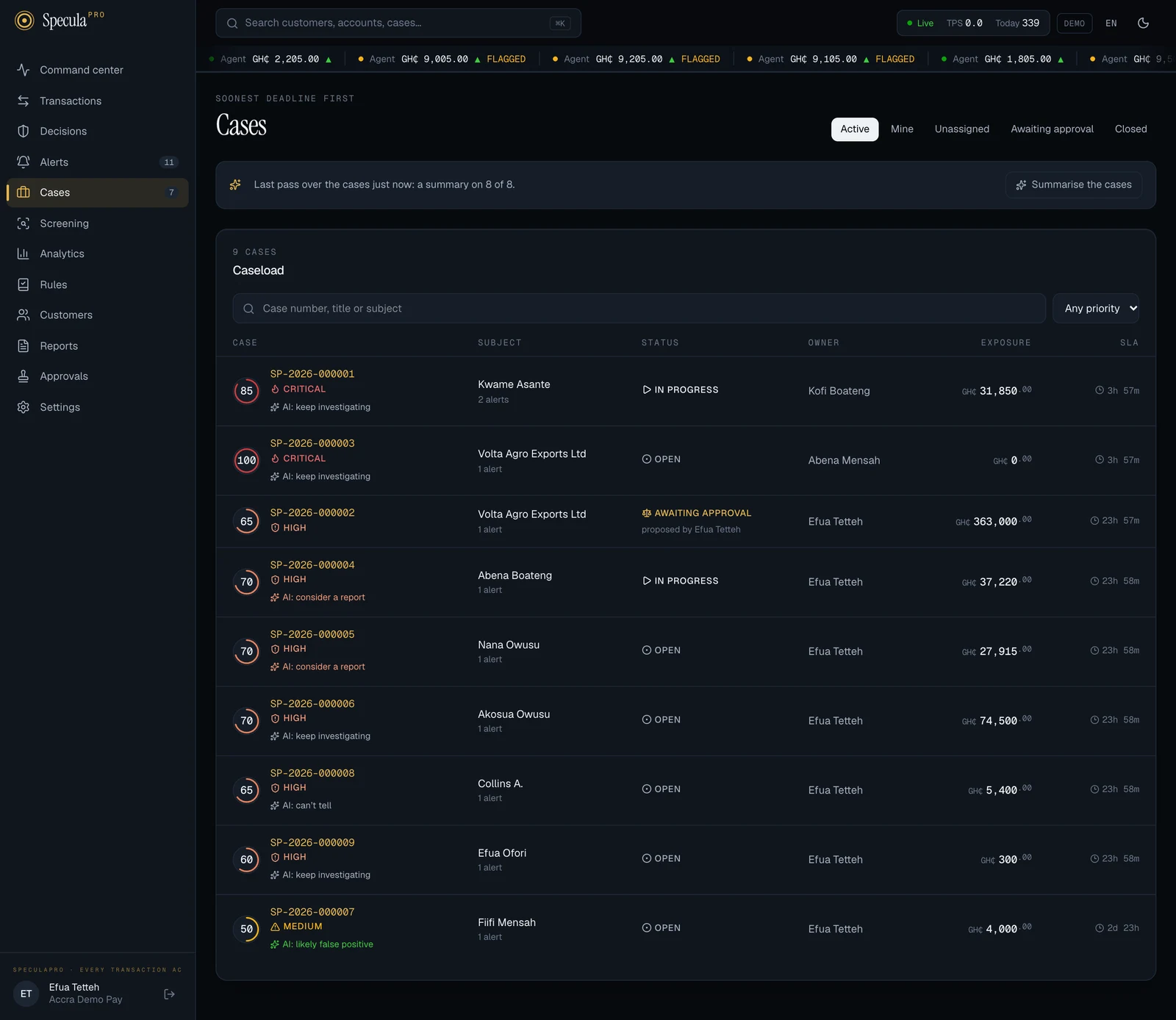Click the Alerts count badge 11

tap(169, 162)
